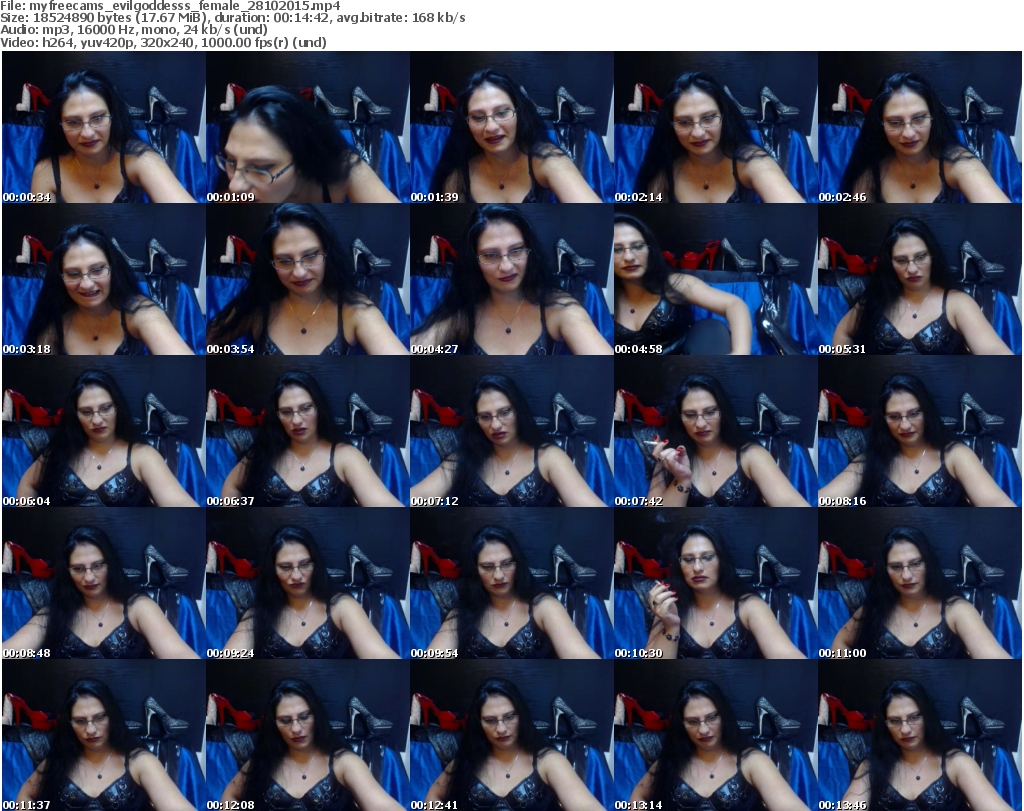Select the thumbnail at 00:04:58

point(716,279)
